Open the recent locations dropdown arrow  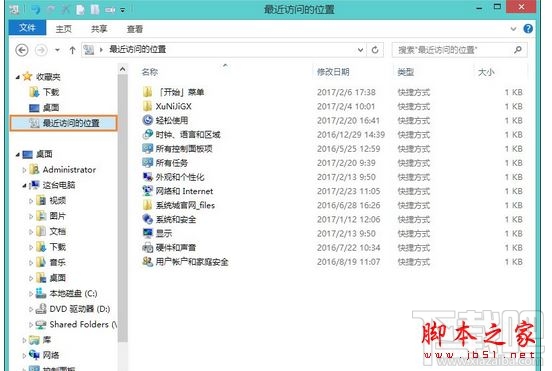(57, 50)
